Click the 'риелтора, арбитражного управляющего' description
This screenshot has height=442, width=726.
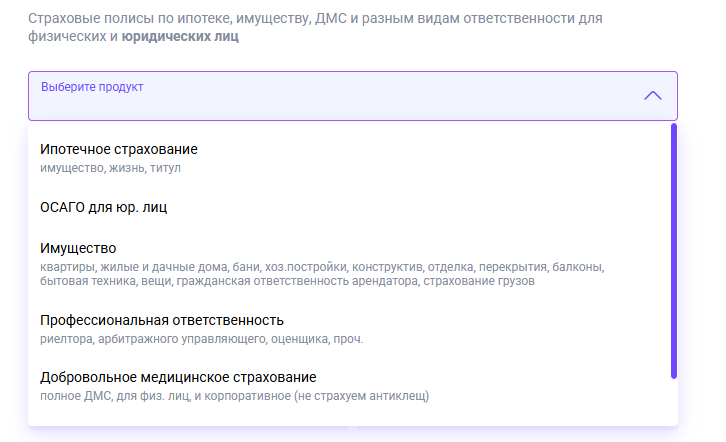[x=201, y=339]
